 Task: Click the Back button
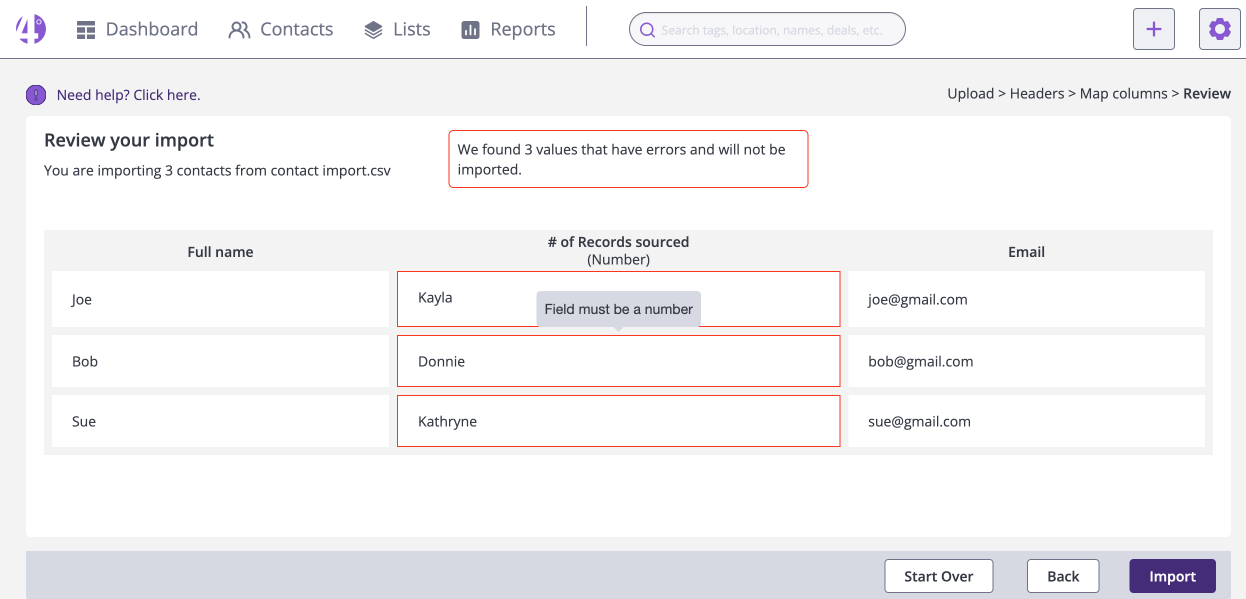(1063, 576)
